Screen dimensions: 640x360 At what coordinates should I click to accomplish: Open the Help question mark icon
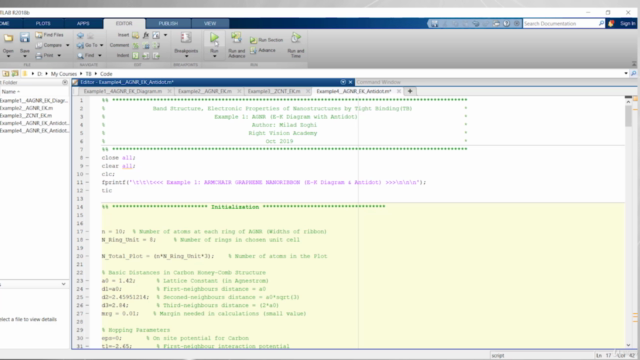pyautogui.click(x=507, y=24)
